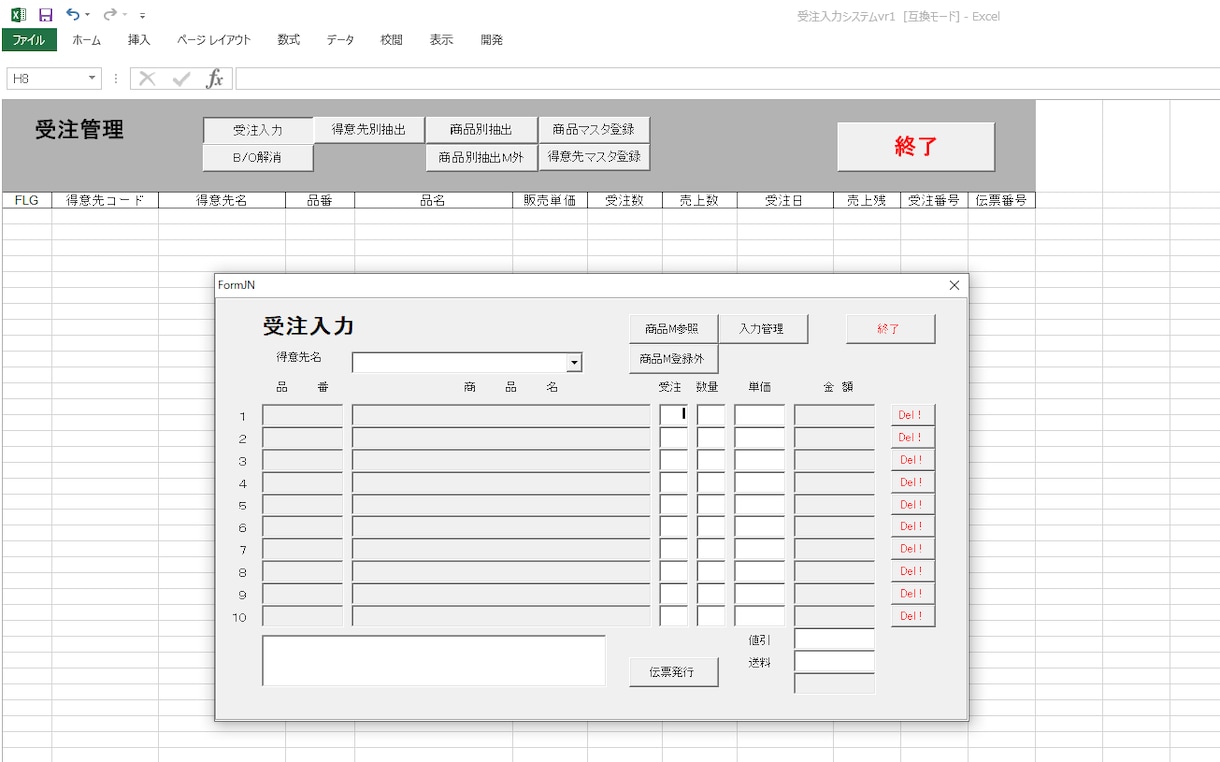This screenshot has width=1220, height=762.
Task: Click the Save icon in quick access toolbar
Action: tap(45, 15)
